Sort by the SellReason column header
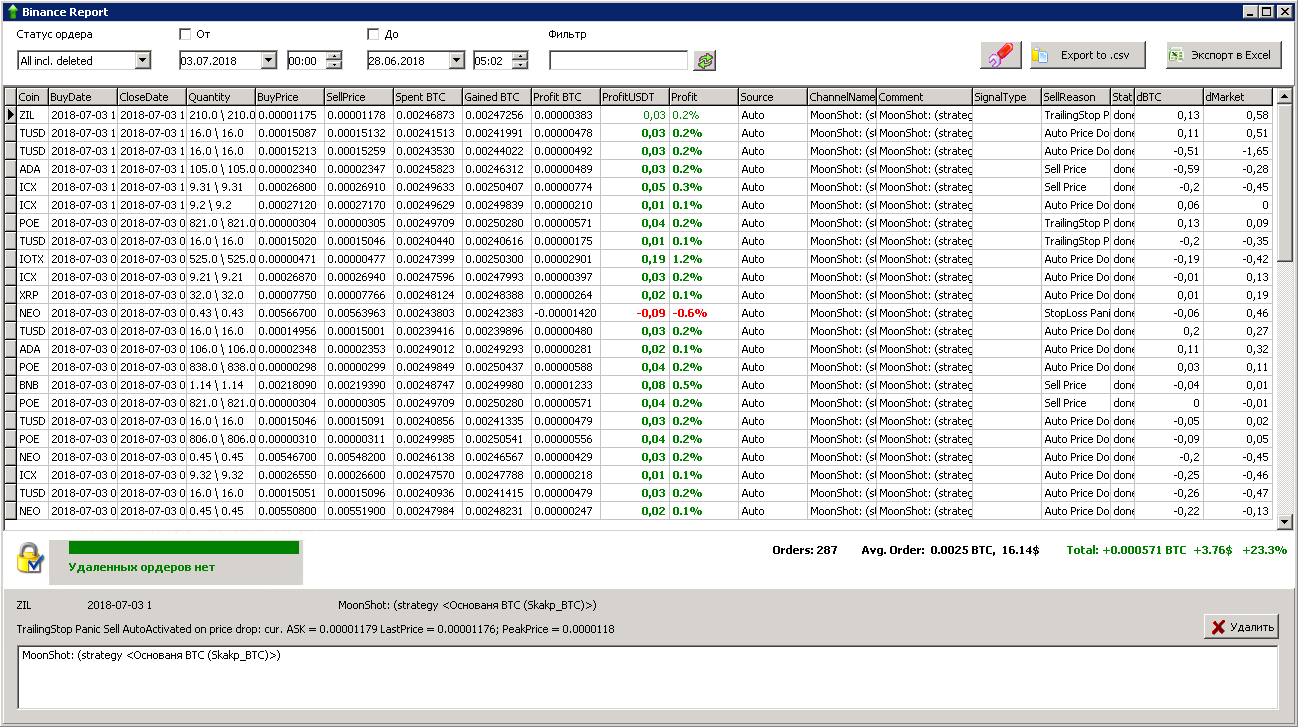1298x727 pixels. [x=1075, y=97]
